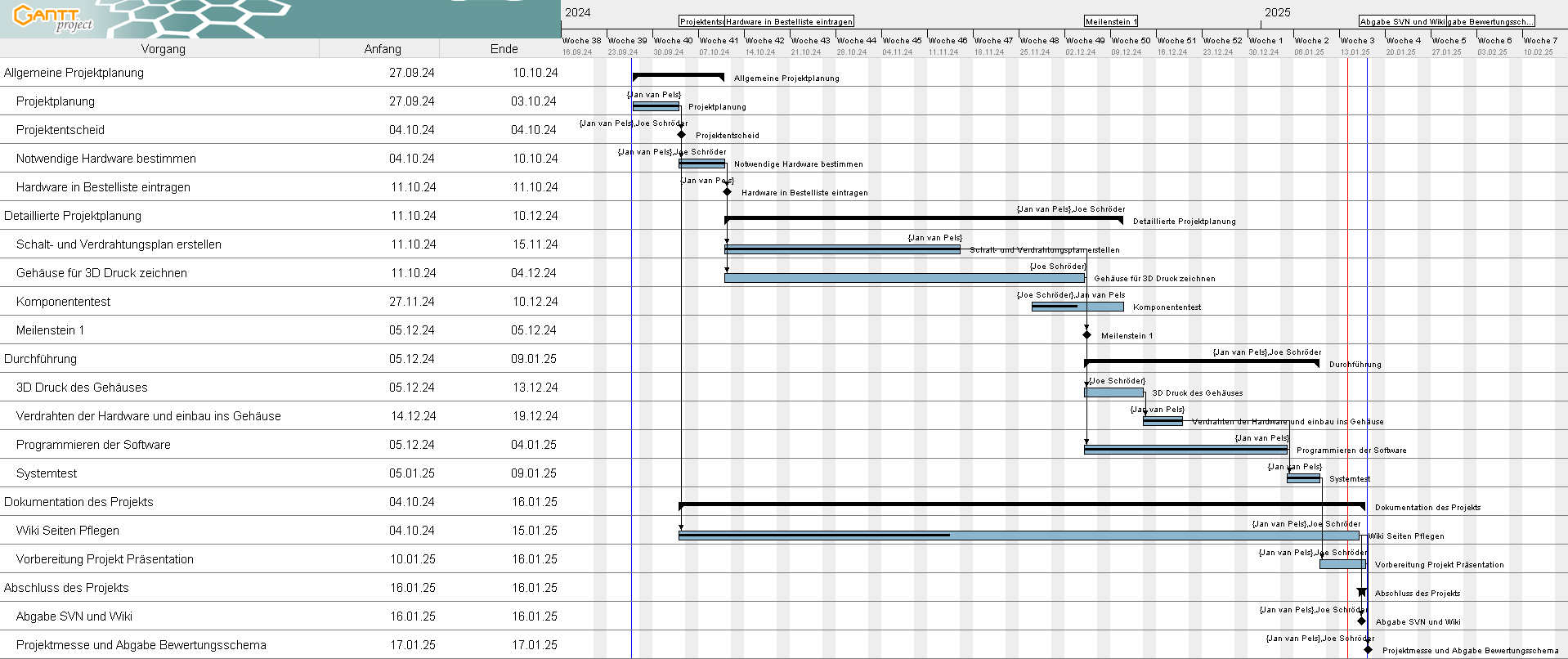Click the start date of Vorbereitung Projekt Präsentation
Image resolution: width=1568 pixels, height=659 pixels.
tap(412, 559)
